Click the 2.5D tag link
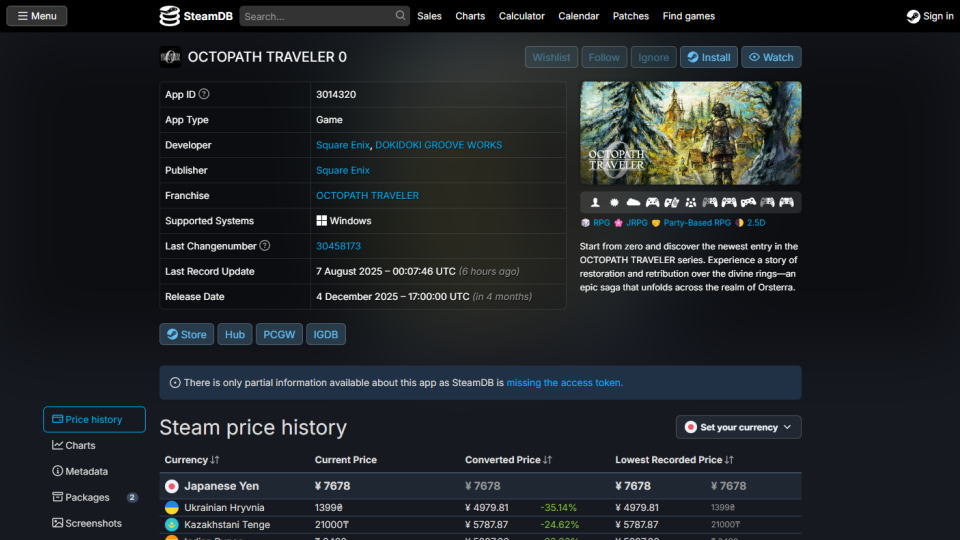Screen dimensions: 960x540 coord(756,223)
